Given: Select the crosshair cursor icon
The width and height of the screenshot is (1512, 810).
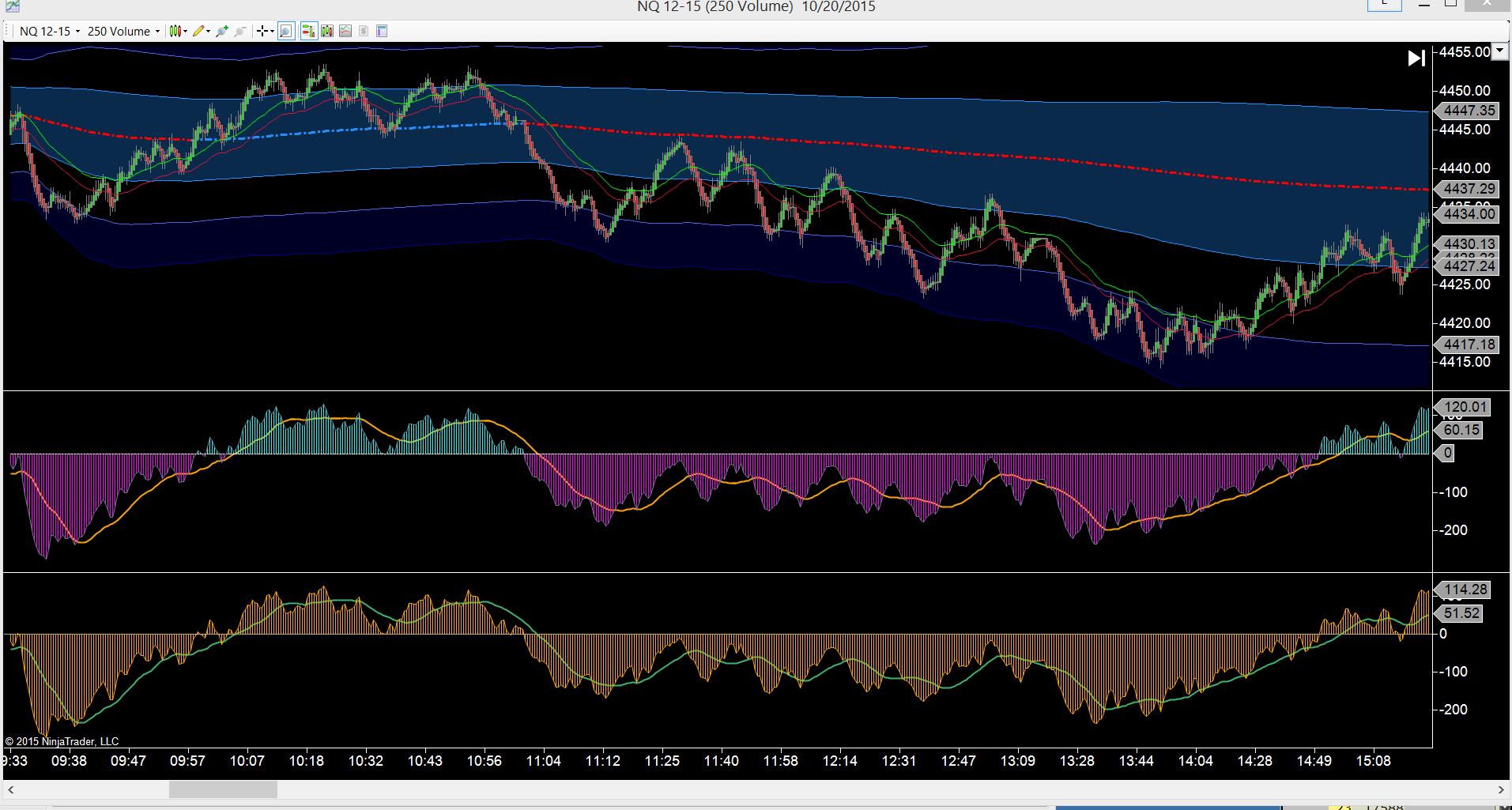Looking at the screenshot, I should point(262,32).
